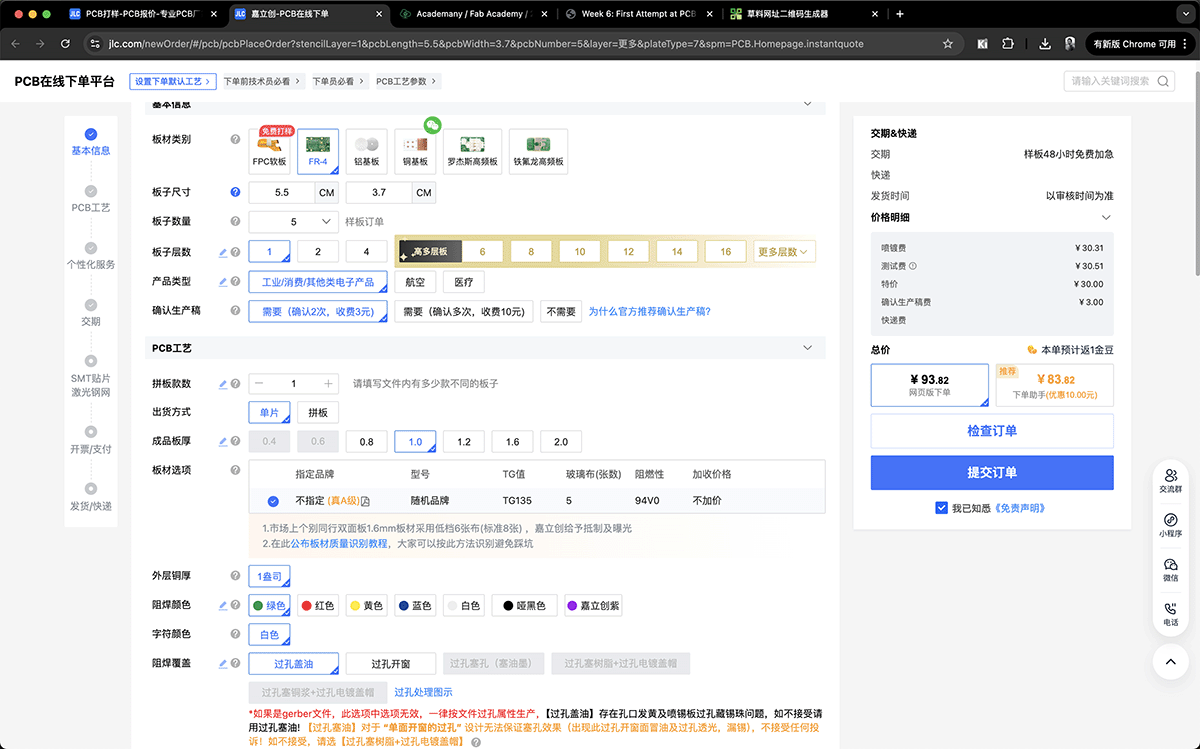The image size is (1200, 749).
Task: Open extensions puzzle icon
Action: (1008, 44)
